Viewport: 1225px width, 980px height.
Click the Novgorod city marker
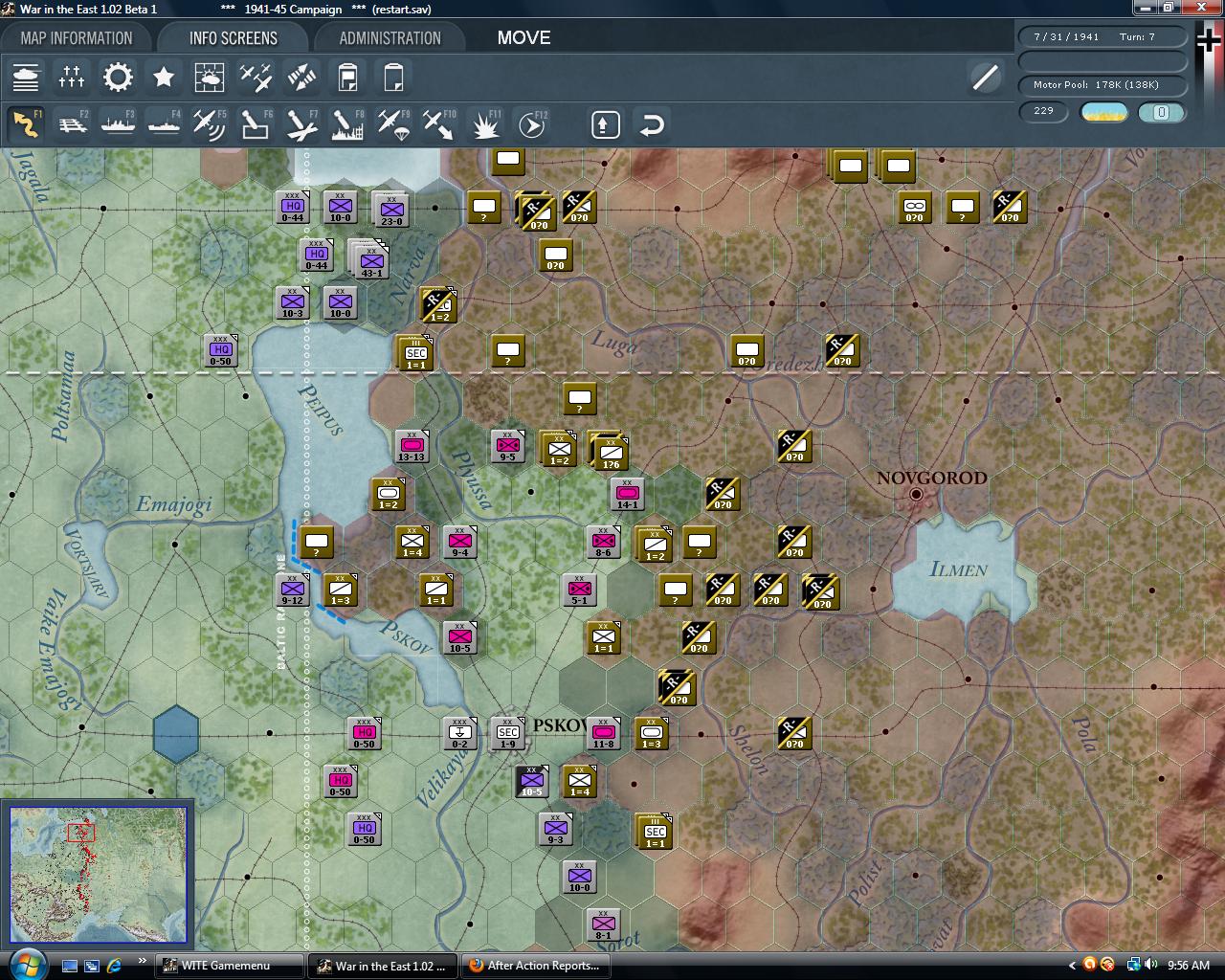(x=916, y=494)
